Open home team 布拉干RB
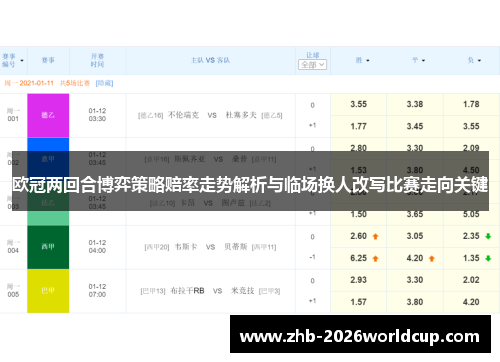Image resolution: width=500 pixels, height=362 pixels. pyautogui.click(x=187, y=291)
